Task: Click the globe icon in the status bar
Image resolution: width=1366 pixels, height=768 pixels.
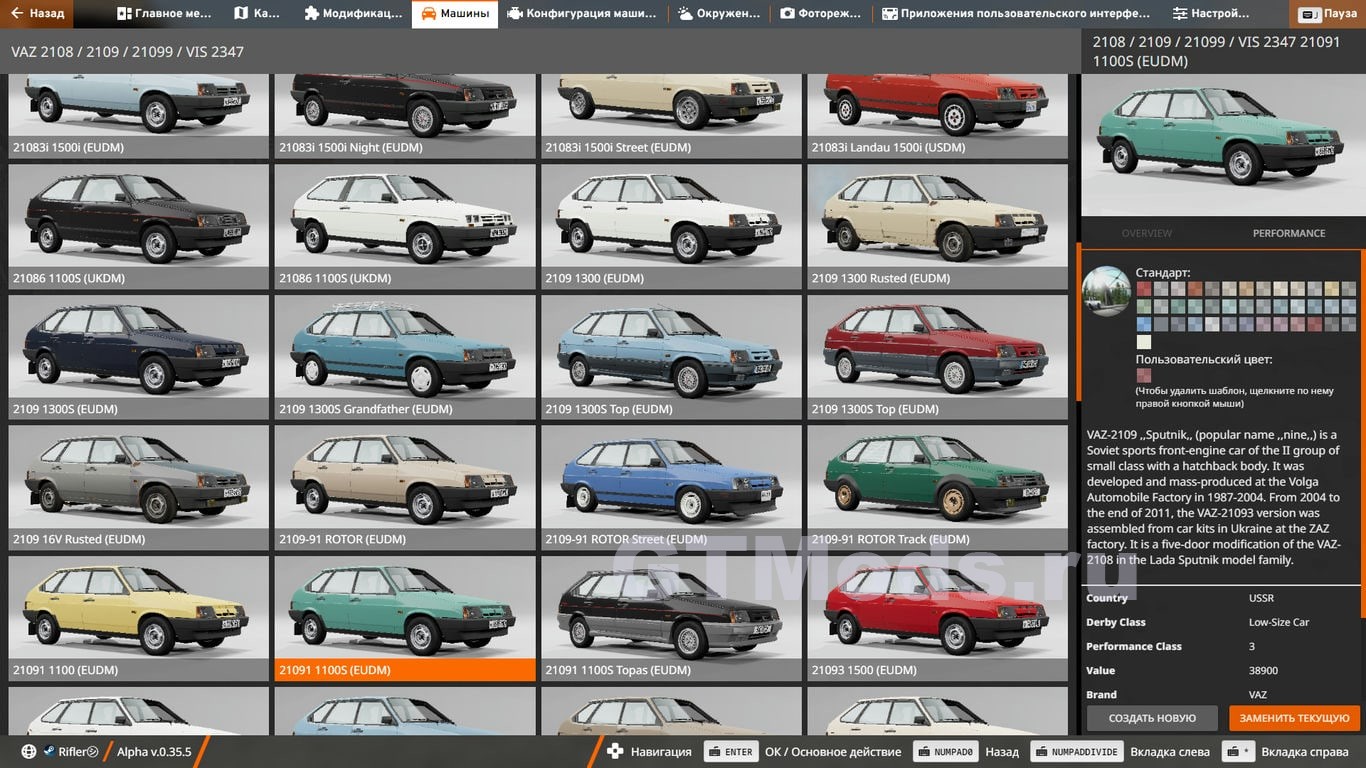Action: click(29, 752)
